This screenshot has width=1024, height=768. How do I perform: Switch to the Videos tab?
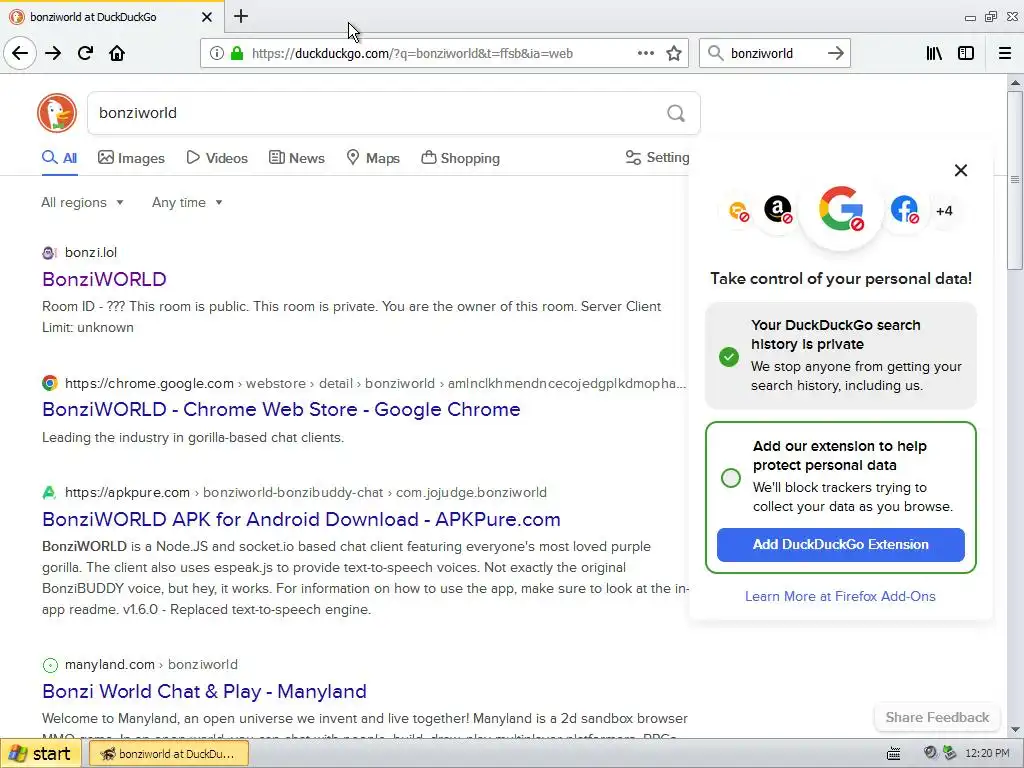coord(217,158)
